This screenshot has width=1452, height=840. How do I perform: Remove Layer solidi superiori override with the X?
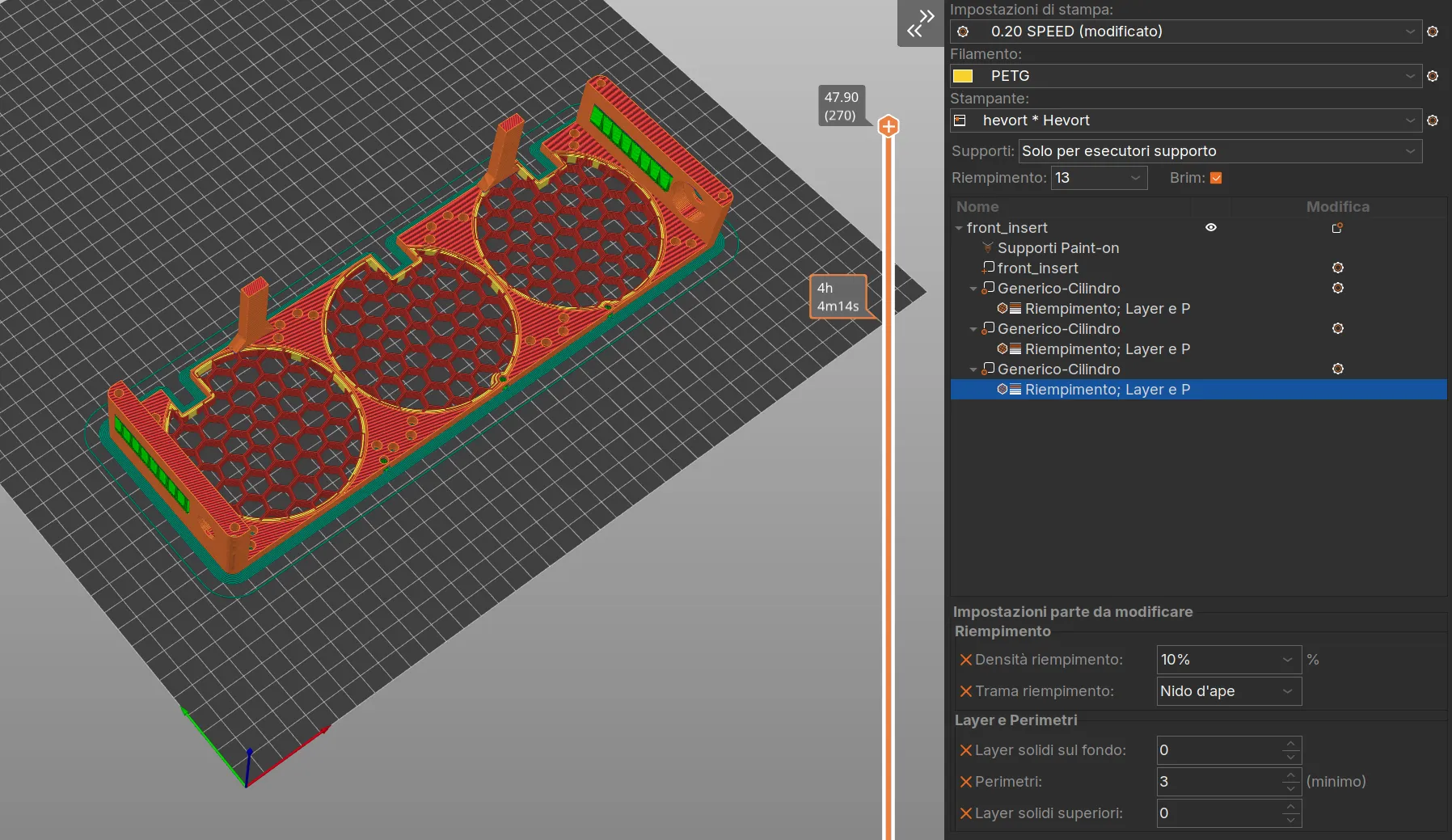[965, 813]
